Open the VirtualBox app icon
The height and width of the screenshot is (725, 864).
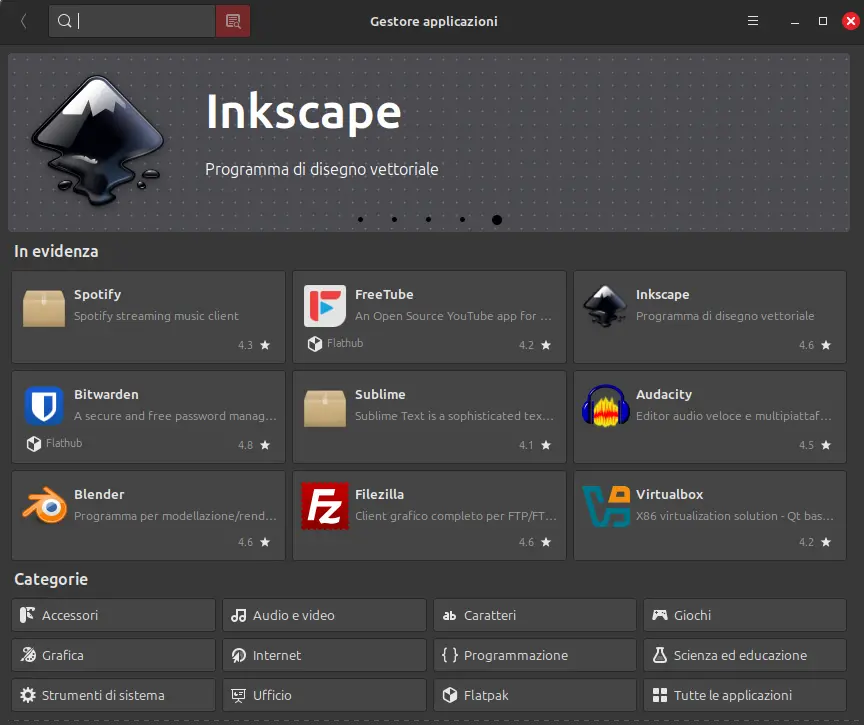(605, 506)
